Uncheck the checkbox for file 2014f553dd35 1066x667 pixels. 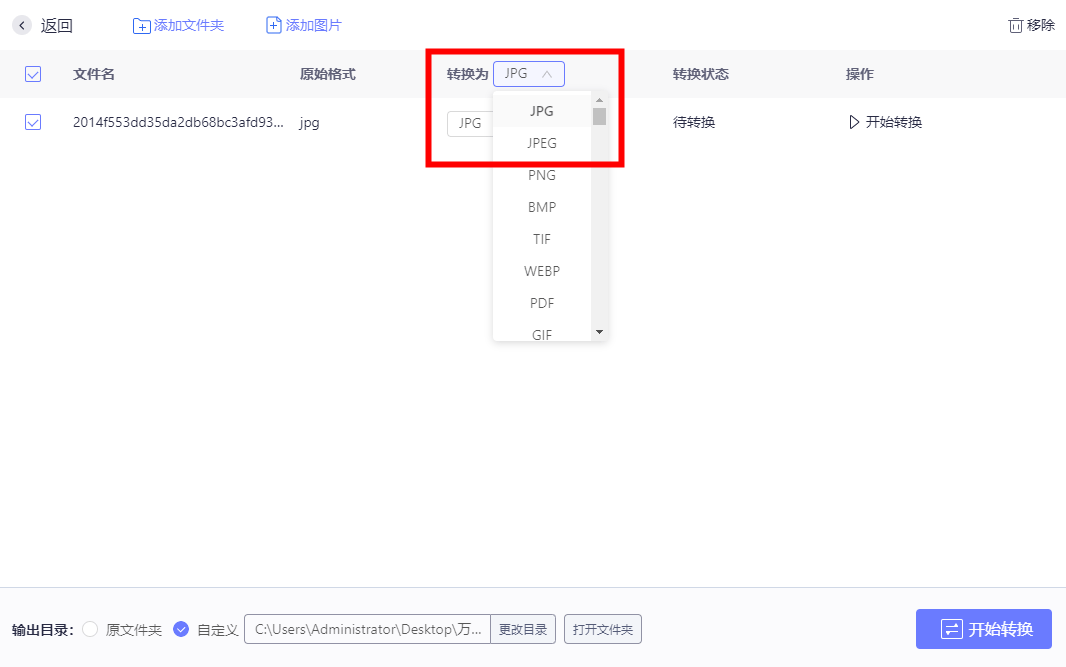tap(33, 122)
